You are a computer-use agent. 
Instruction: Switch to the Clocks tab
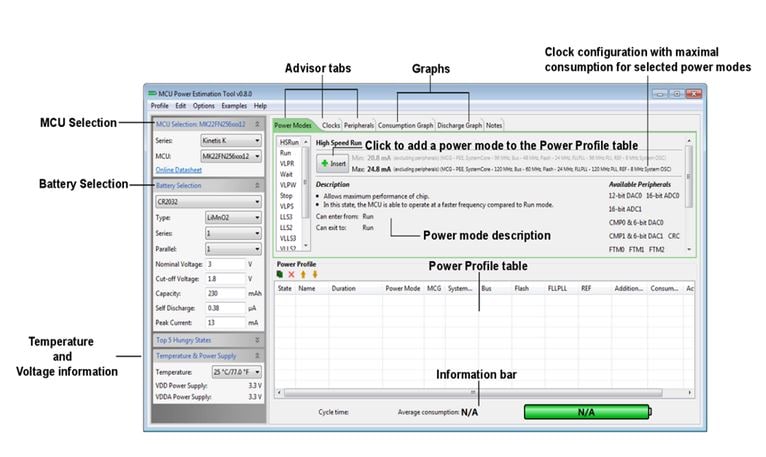pos(330,126)
